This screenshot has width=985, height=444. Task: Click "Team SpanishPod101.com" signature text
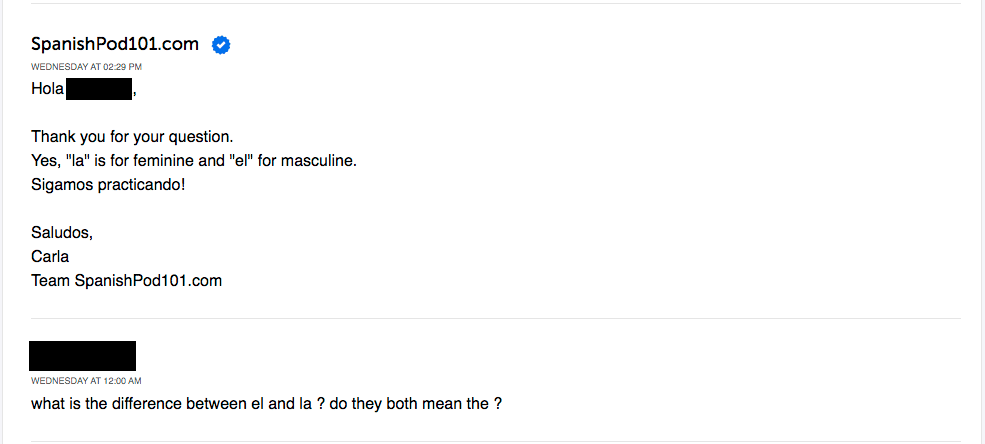[x=126, y=281]
